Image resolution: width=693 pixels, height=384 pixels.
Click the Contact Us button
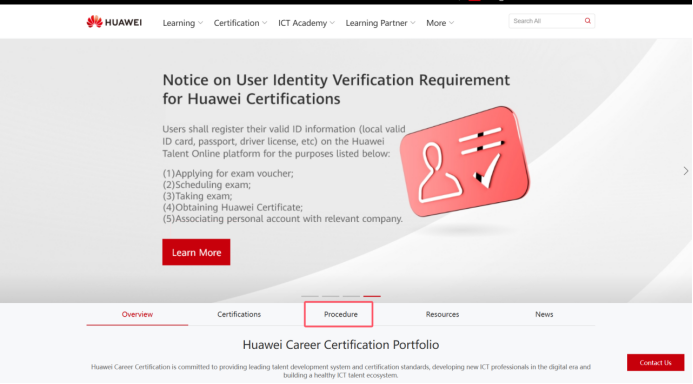click(x=655, y=362)
